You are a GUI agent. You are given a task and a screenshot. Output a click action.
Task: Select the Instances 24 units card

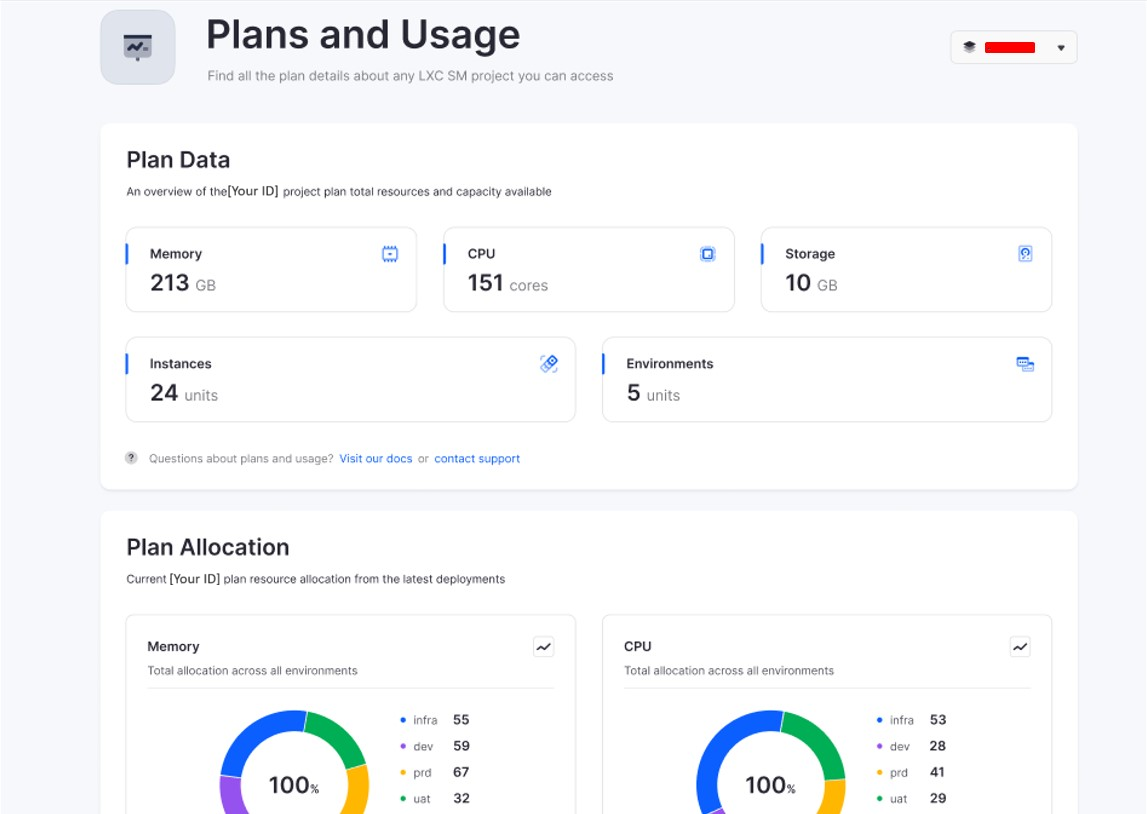click(350, 380)
